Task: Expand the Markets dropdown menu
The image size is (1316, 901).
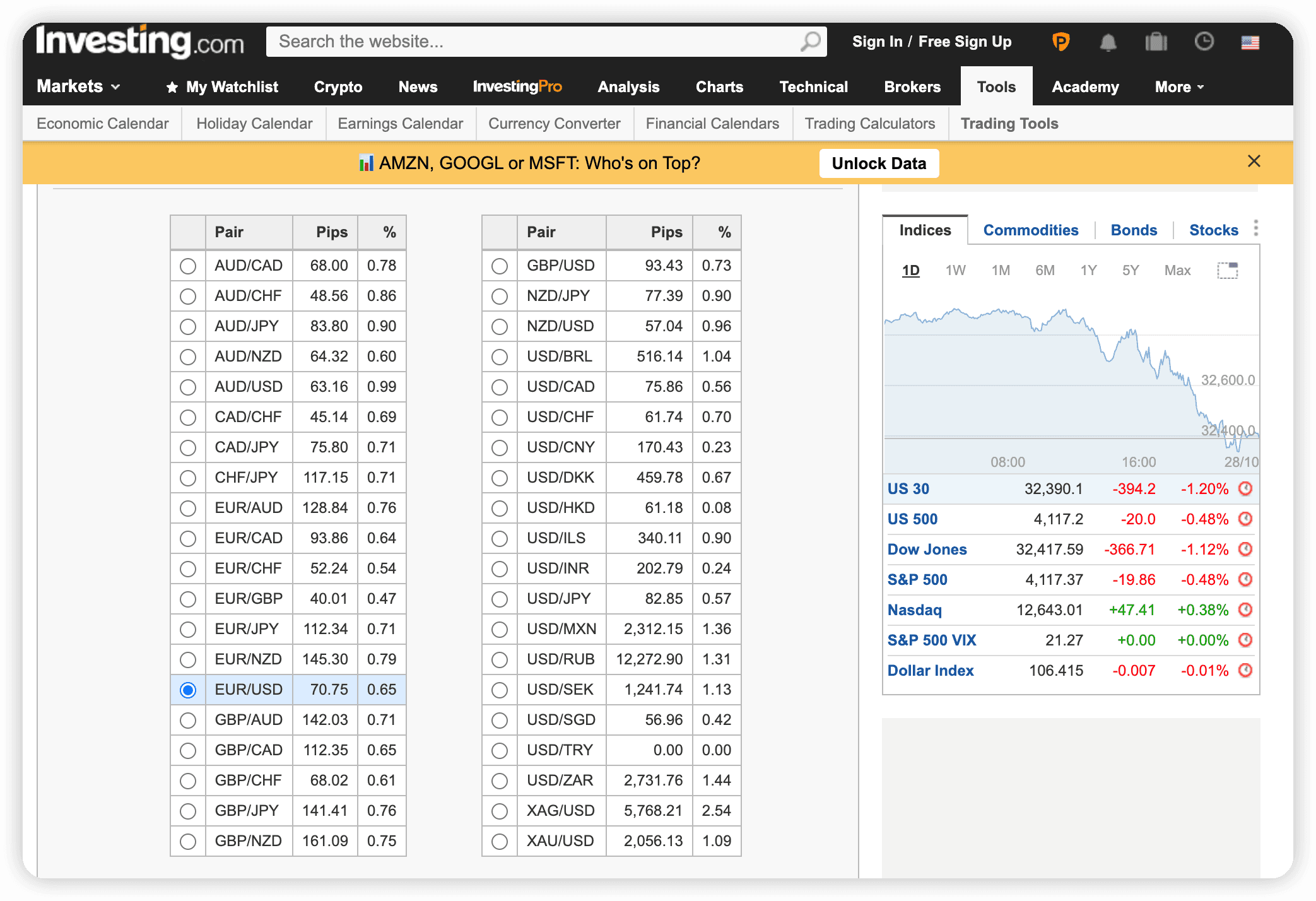Action: click(78, 86)
